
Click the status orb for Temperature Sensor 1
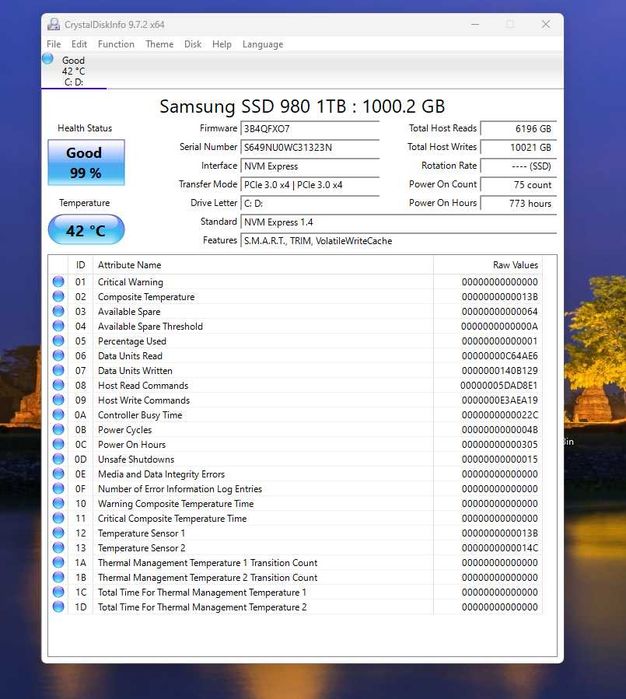[x=58, y=532]
